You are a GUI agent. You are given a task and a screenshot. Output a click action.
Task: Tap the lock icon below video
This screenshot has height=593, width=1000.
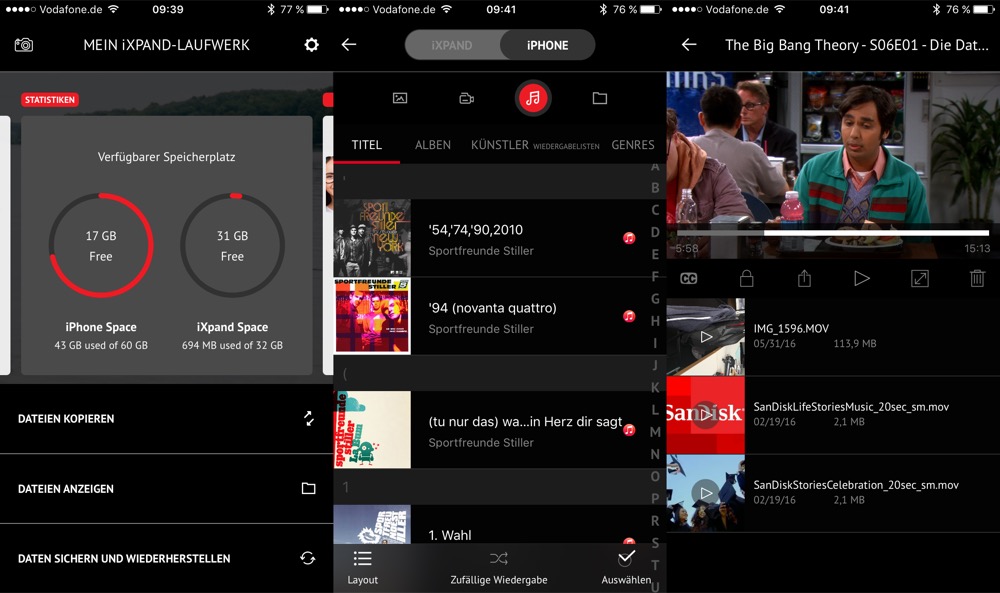pyautogui.click(x=747, y=279)
